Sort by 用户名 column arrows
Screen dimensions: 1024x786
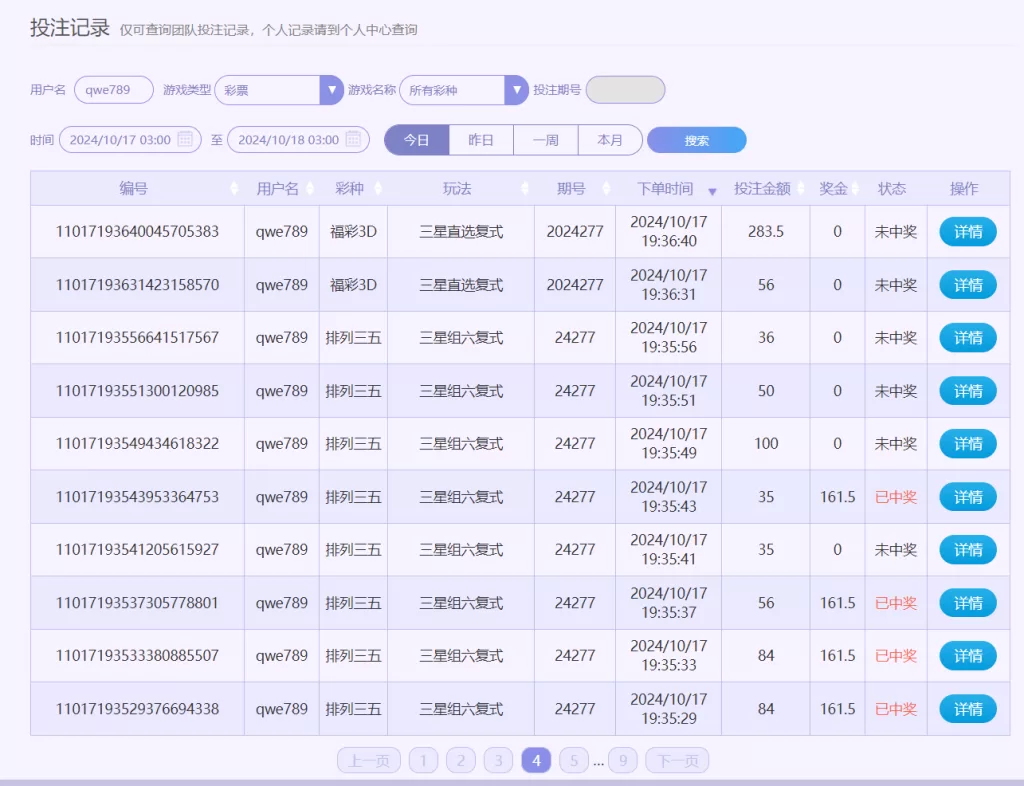tap(310, 189)
